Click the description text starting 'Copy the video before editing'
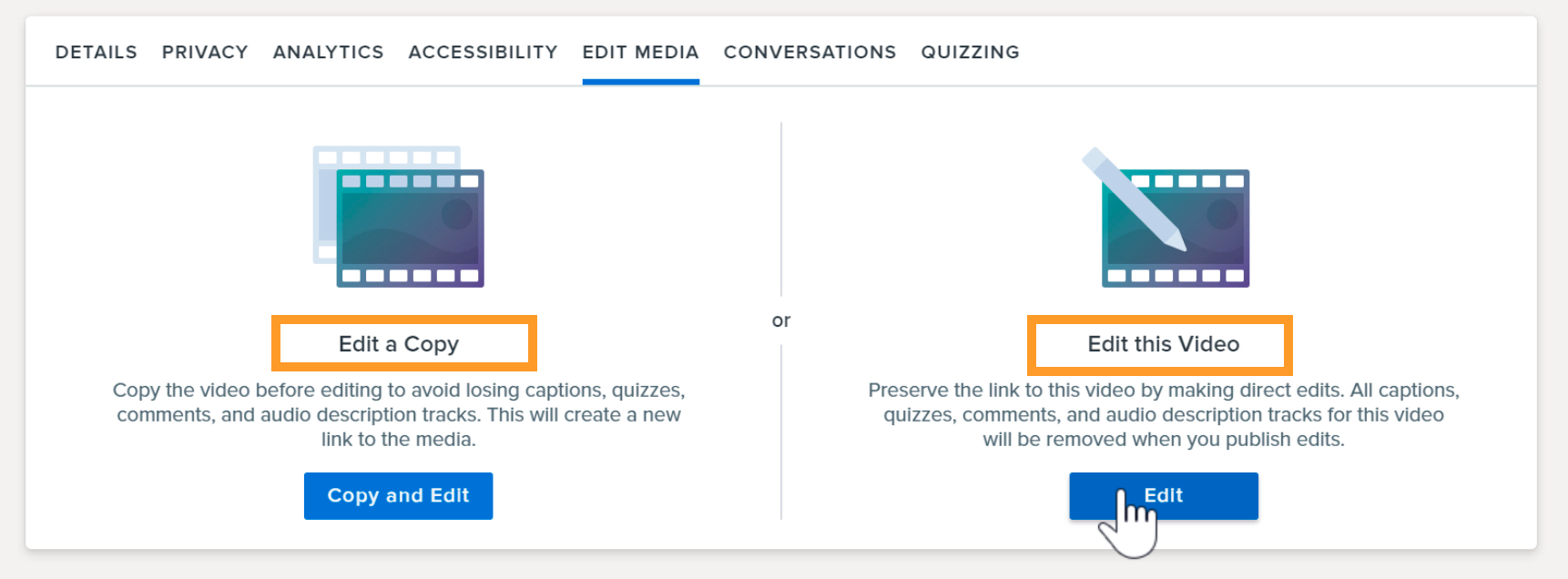1568x579 pixels. pos(399,414)
